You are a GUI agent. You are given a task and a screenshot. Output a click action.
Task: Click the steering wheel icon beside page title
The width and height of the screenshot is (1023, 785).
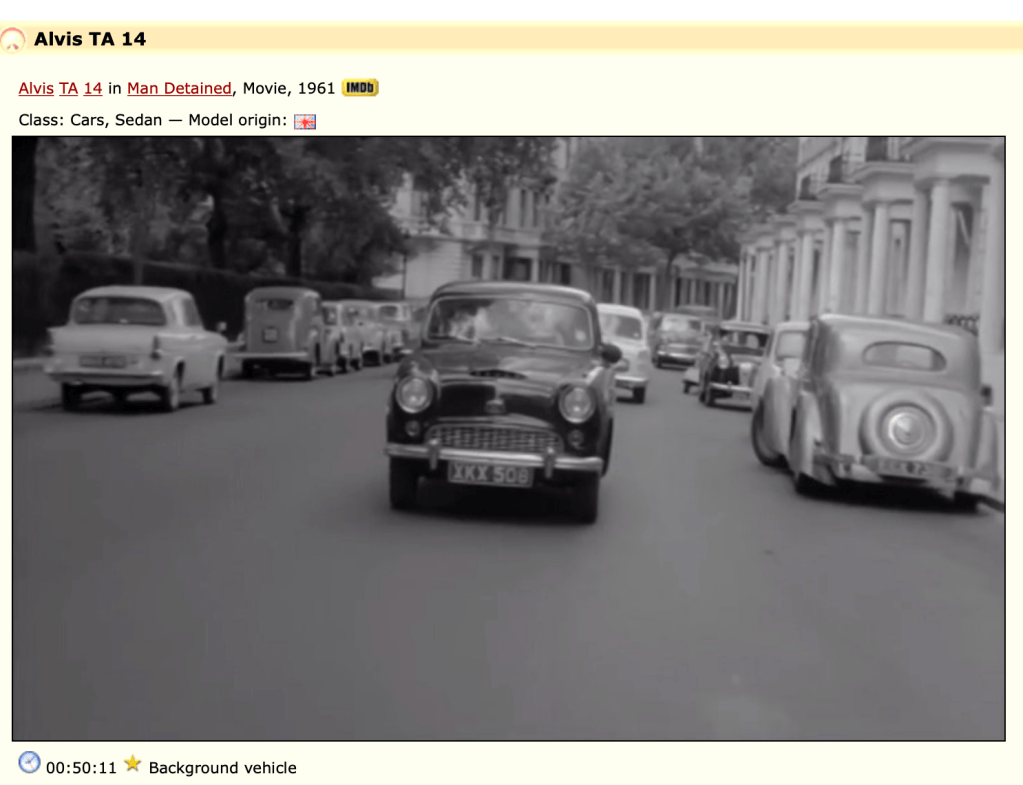[13, 40]
